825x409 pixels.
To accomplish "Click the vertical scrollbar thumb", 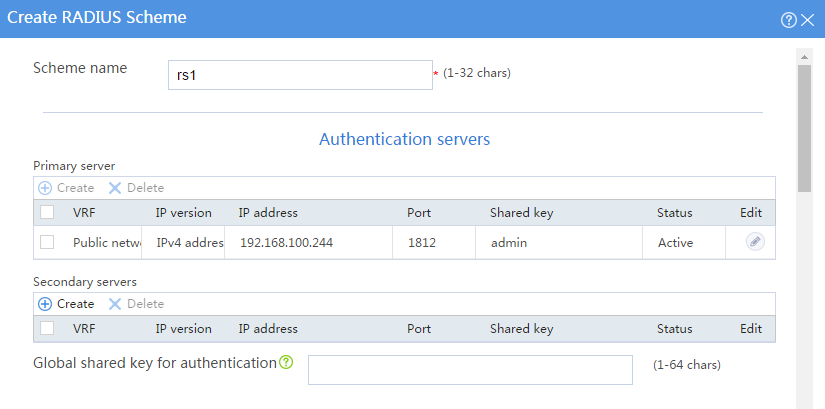I will tap(804, 128).
